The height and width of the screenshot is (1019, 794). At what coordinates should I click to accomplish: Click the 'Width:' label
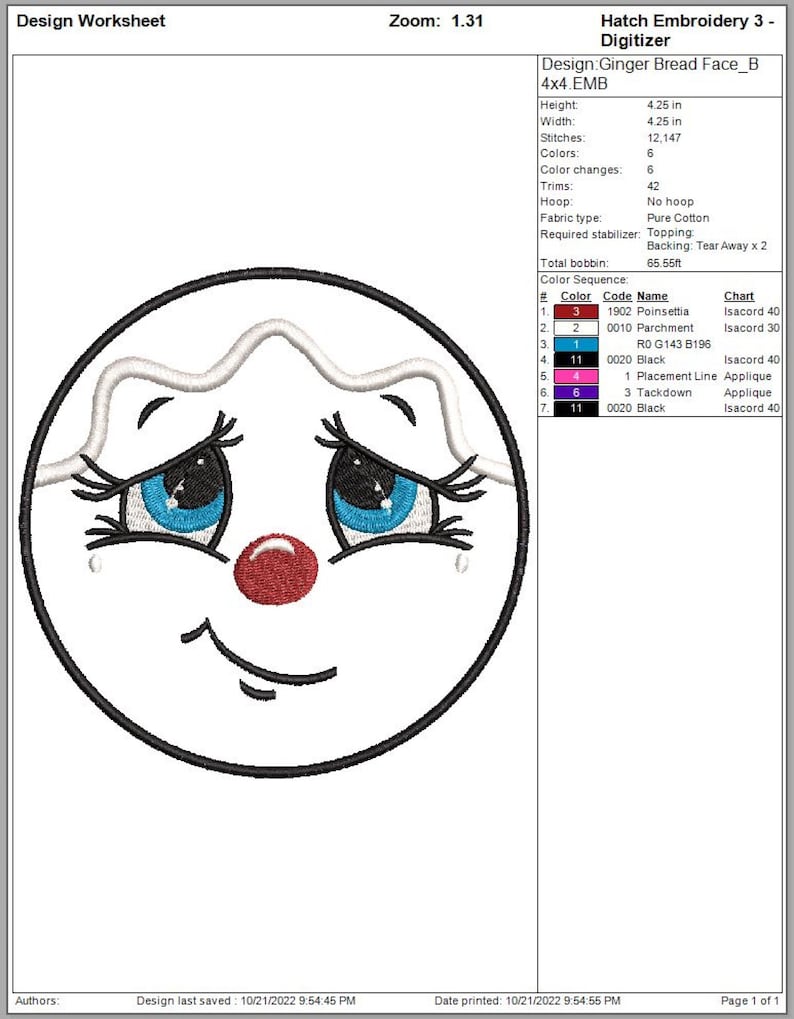click(x=557, y=122)
